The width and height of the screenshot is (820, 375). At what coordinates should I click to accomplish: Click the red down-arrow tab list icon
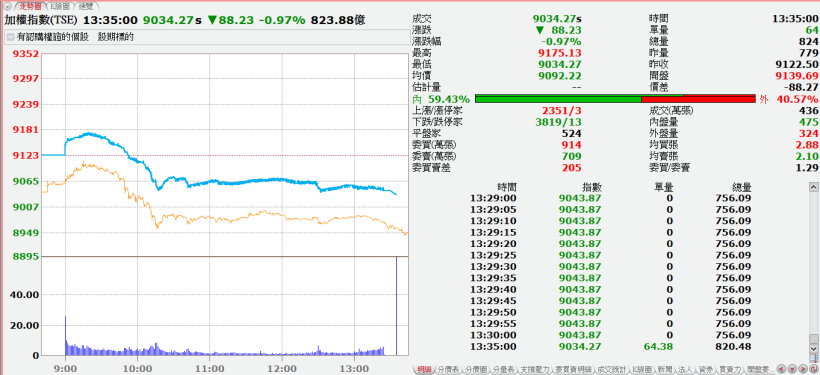point(792,369)
